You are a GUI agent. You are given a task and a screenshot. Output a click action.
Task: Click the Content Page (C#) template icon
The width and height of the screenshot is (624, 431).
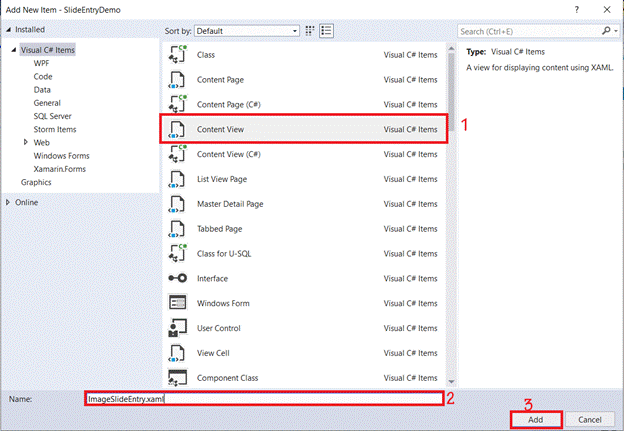coord(177,104)
